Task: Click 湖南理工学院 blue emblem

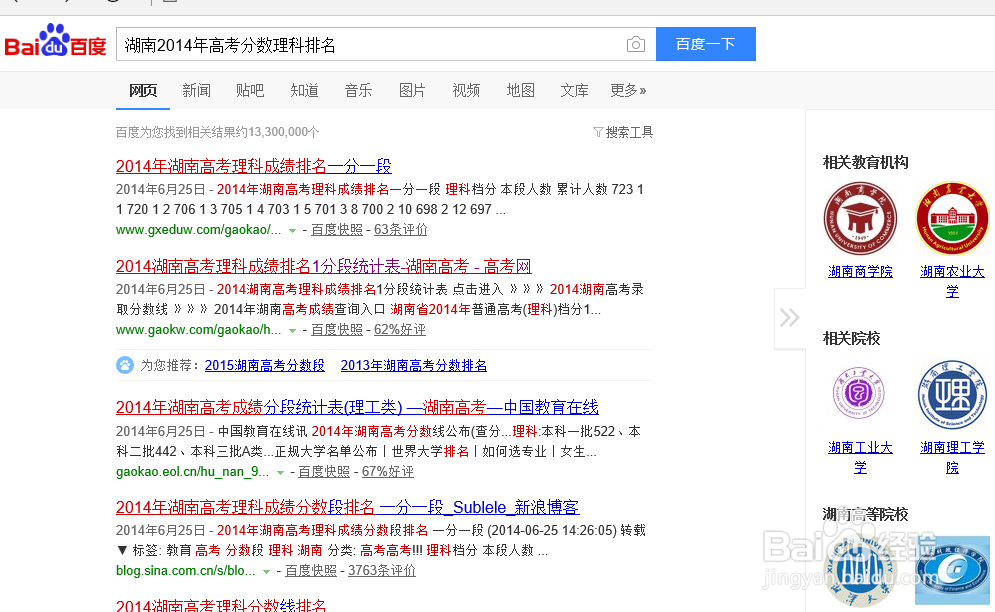Action: [952, 395]
